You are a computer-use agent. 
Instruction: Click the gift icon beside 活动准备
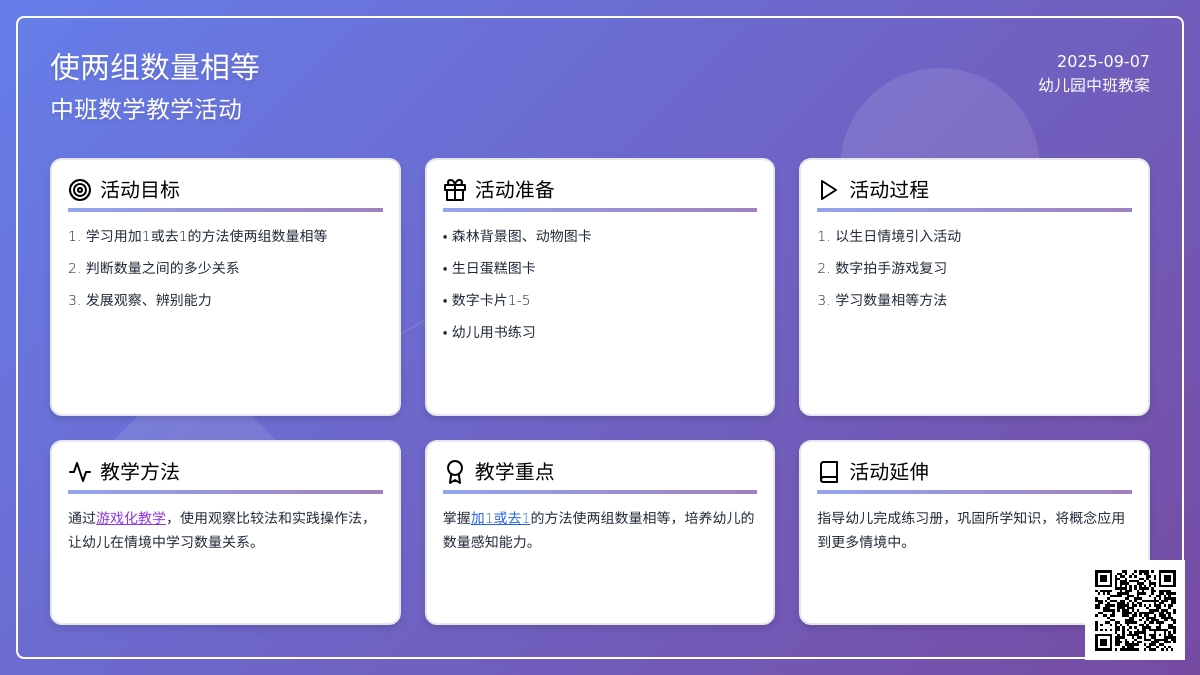455,190
